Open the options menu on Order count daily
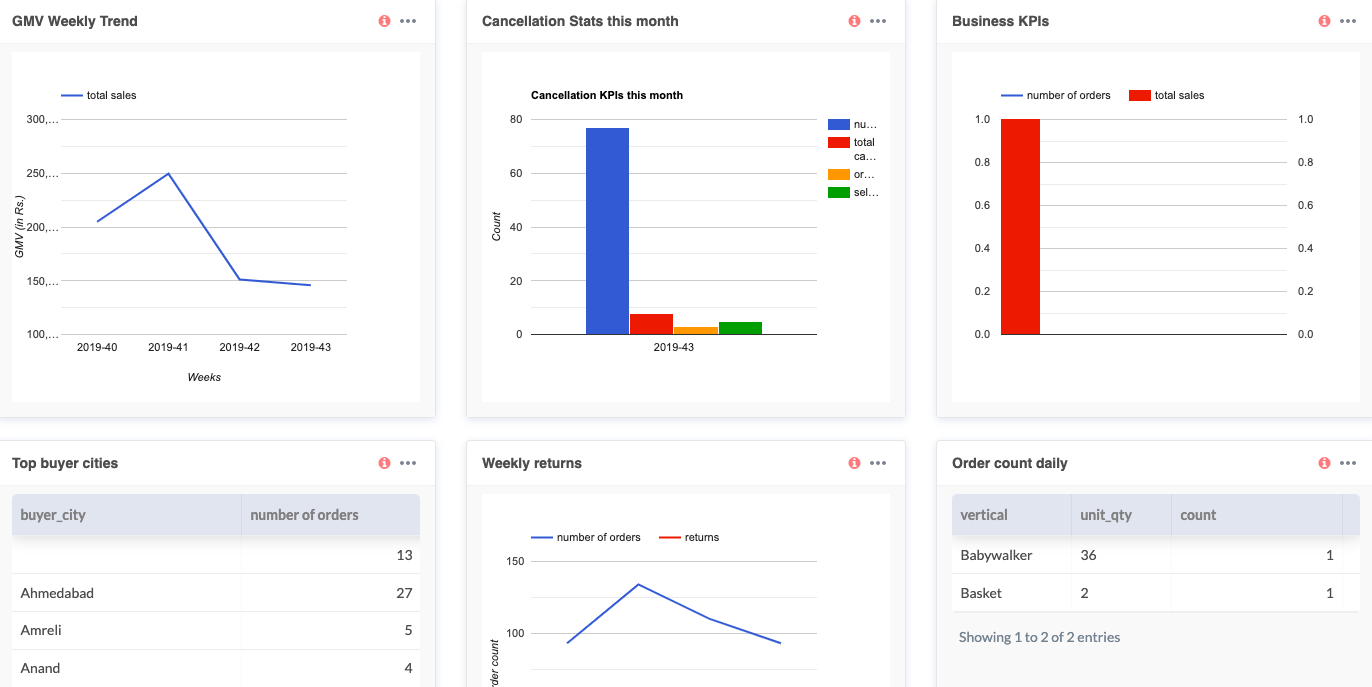This screenshot has width=1372, height=687. pyautogui.click(x=1347, y=462)
